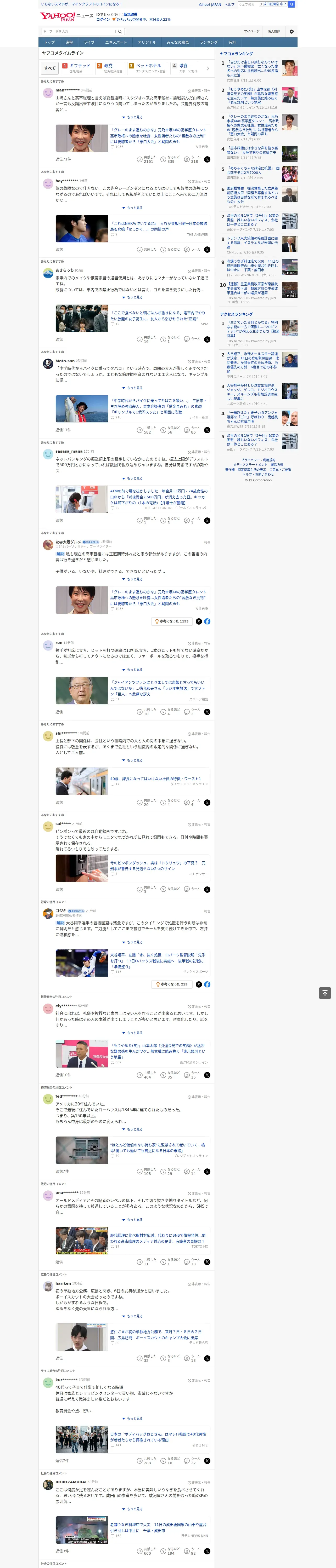Image resolution: width=336 pixels, height=1568 pixels.
Task: Click the scroll-to-top arrow button
Action: tap(325, 993)
